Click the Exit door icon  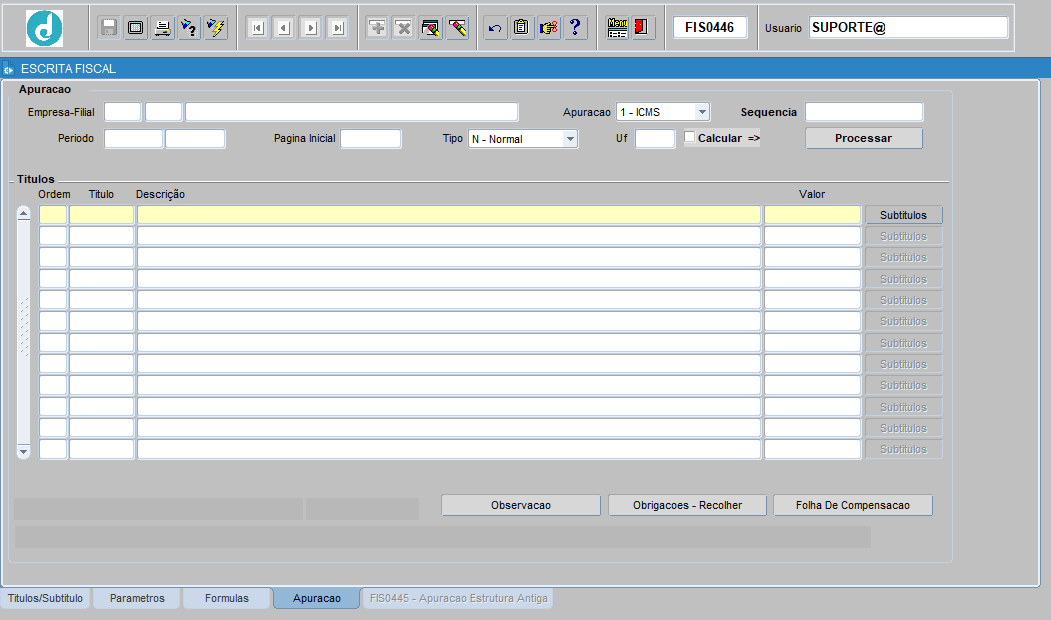643,28
